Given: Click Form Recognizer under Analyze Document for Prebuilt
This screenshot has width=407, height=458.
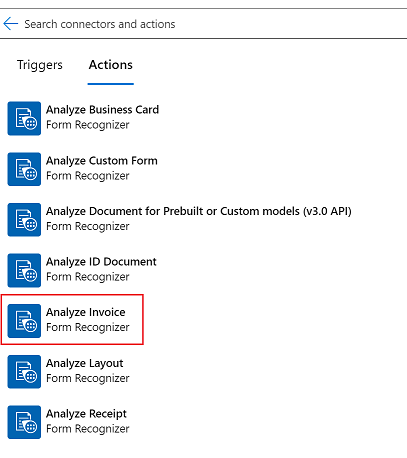Looking at the screenshot, I should (88, 226).
